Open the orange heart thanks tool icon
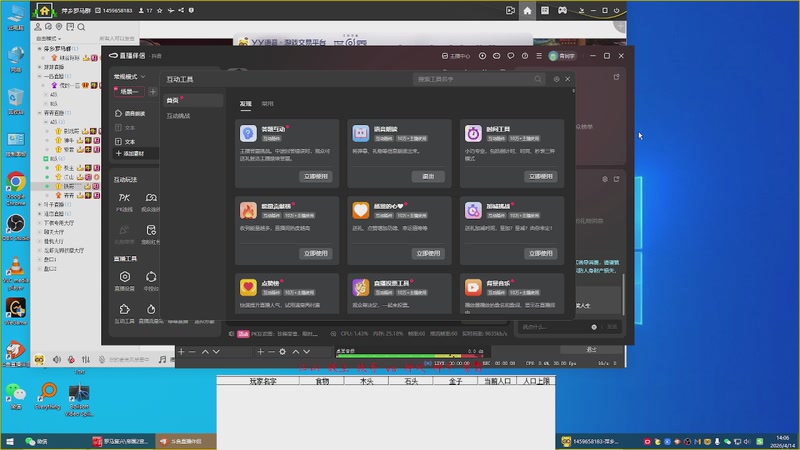800x450 pixels. (x=360, y=210)
